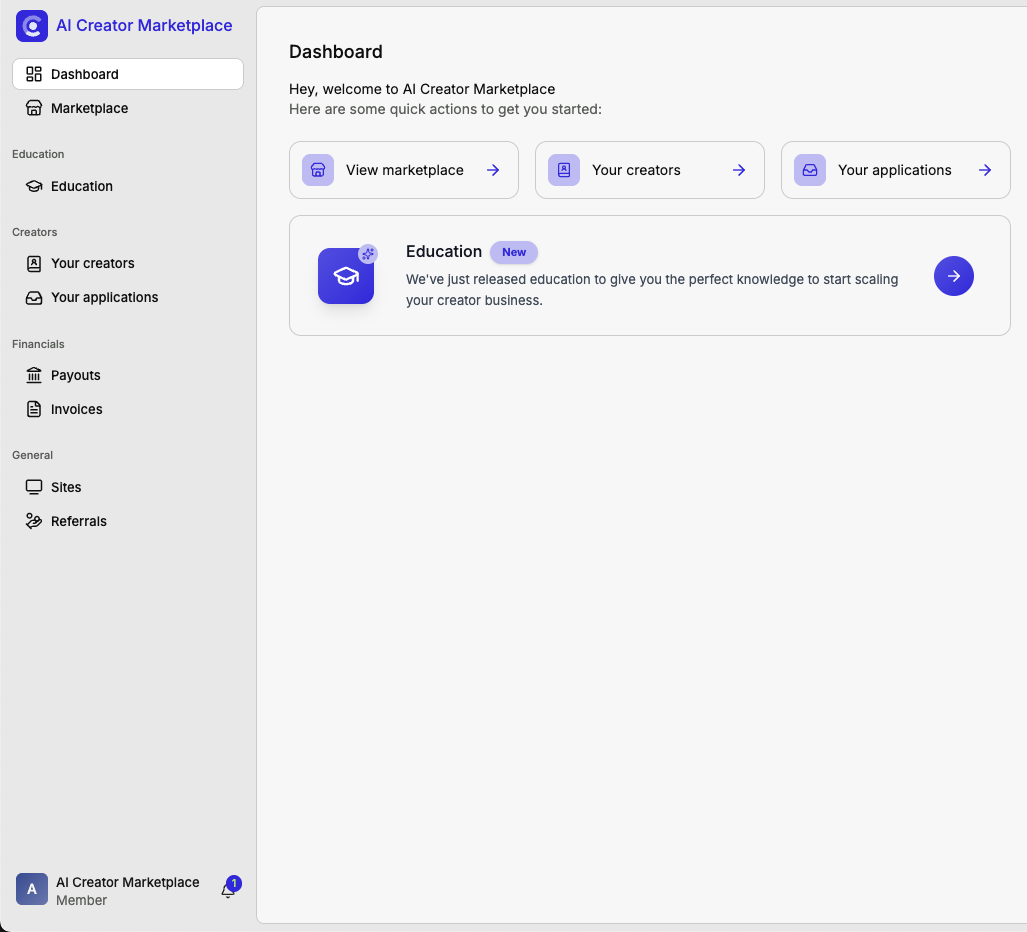Viewport: 1027px width, 932px height.
Task: Click the Sites monitor icon in sidebar
Action: click(34, 487)
